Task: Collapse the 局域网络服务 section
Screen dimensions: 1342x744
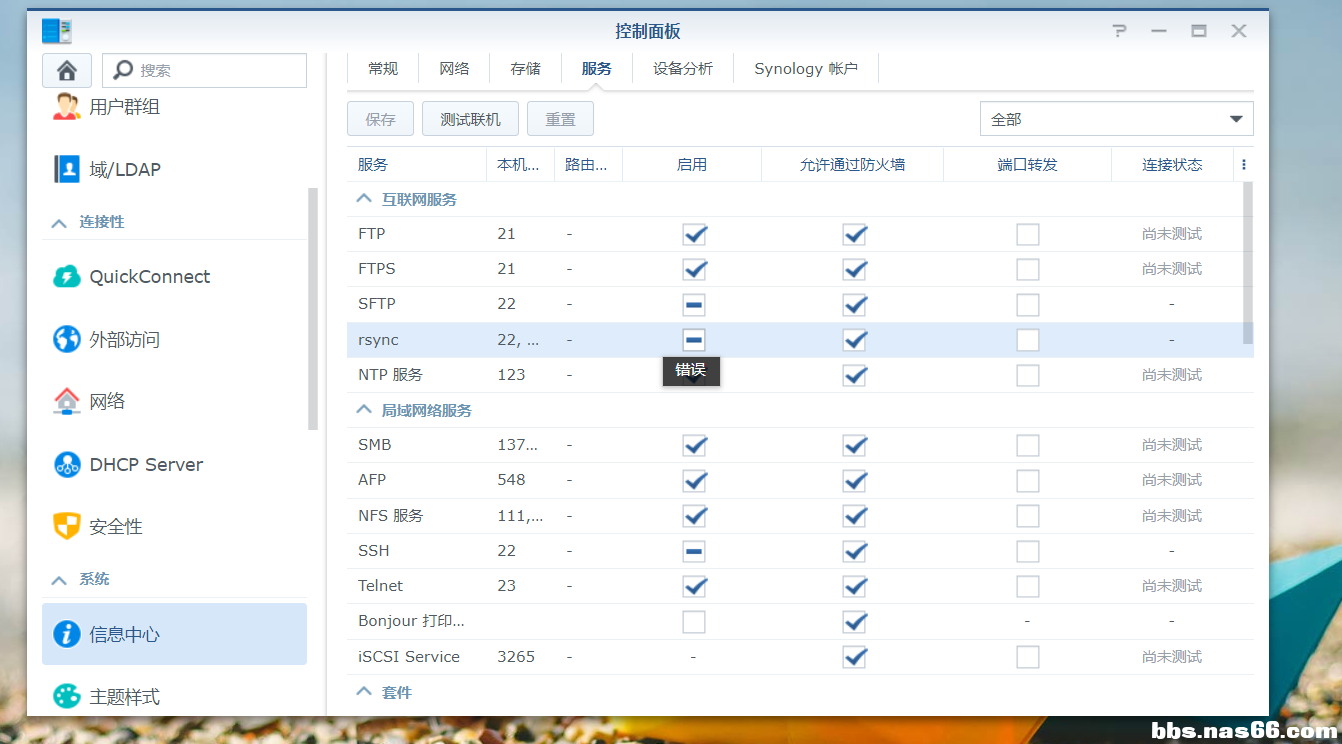Action: click(364, 410)
